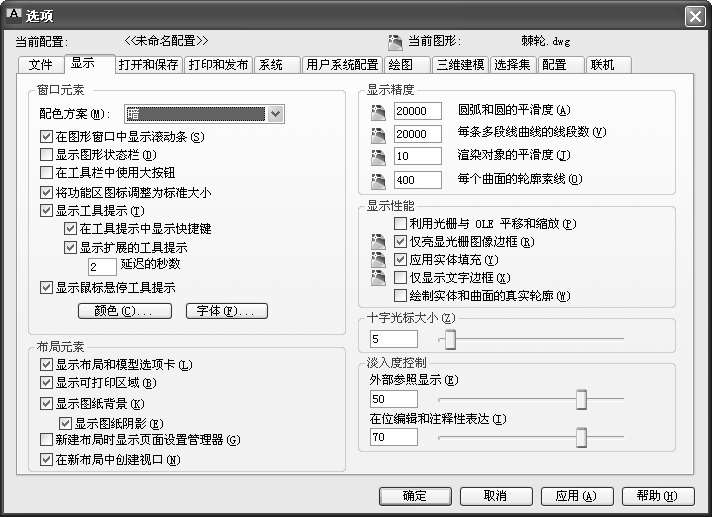Enable 新建布局时显示页面设置管理器

click(46, 439)
